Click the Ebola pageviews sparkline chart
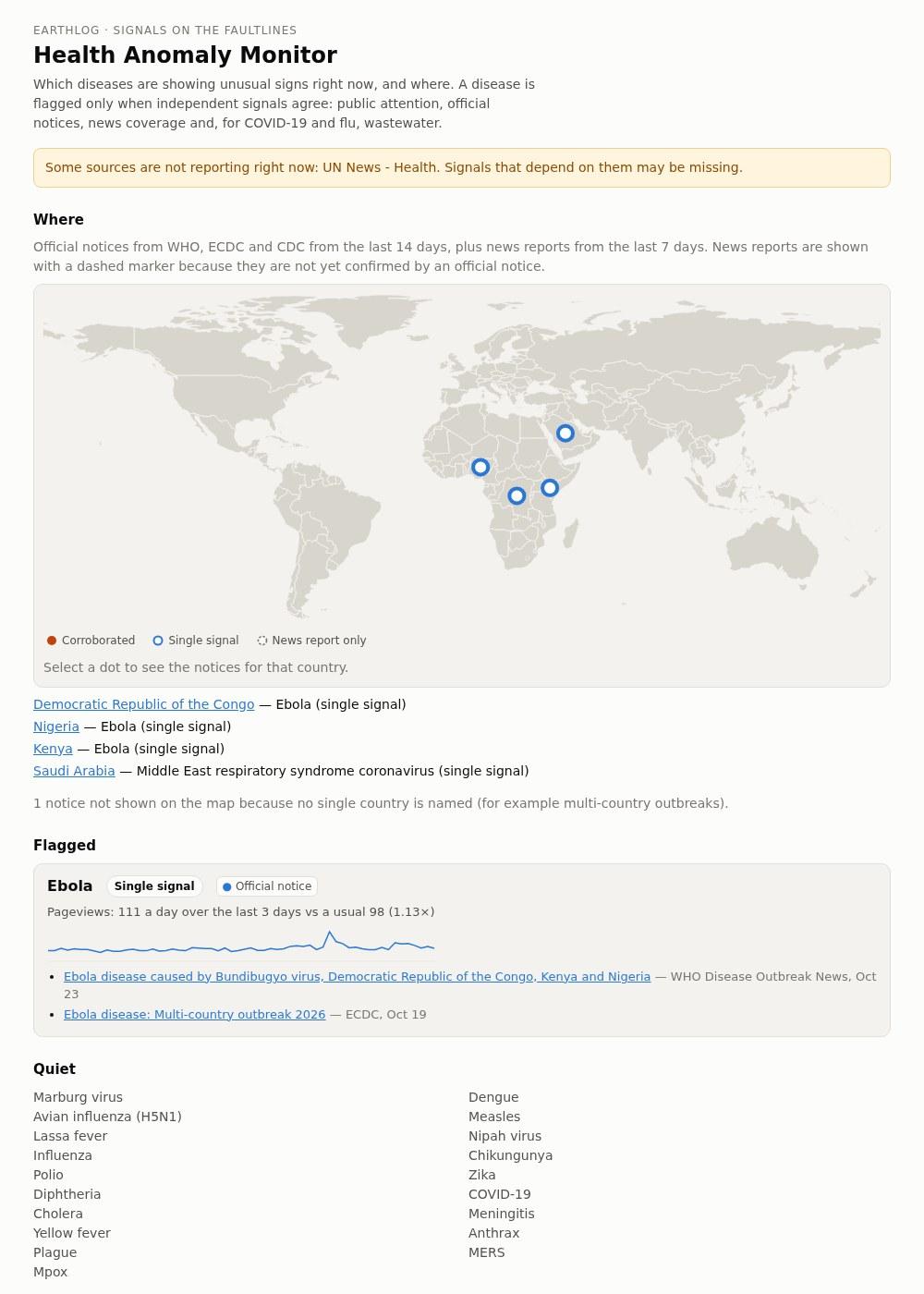Image resolution: width=924 pixels, height=1294 pixels. (x=241, y=943)
